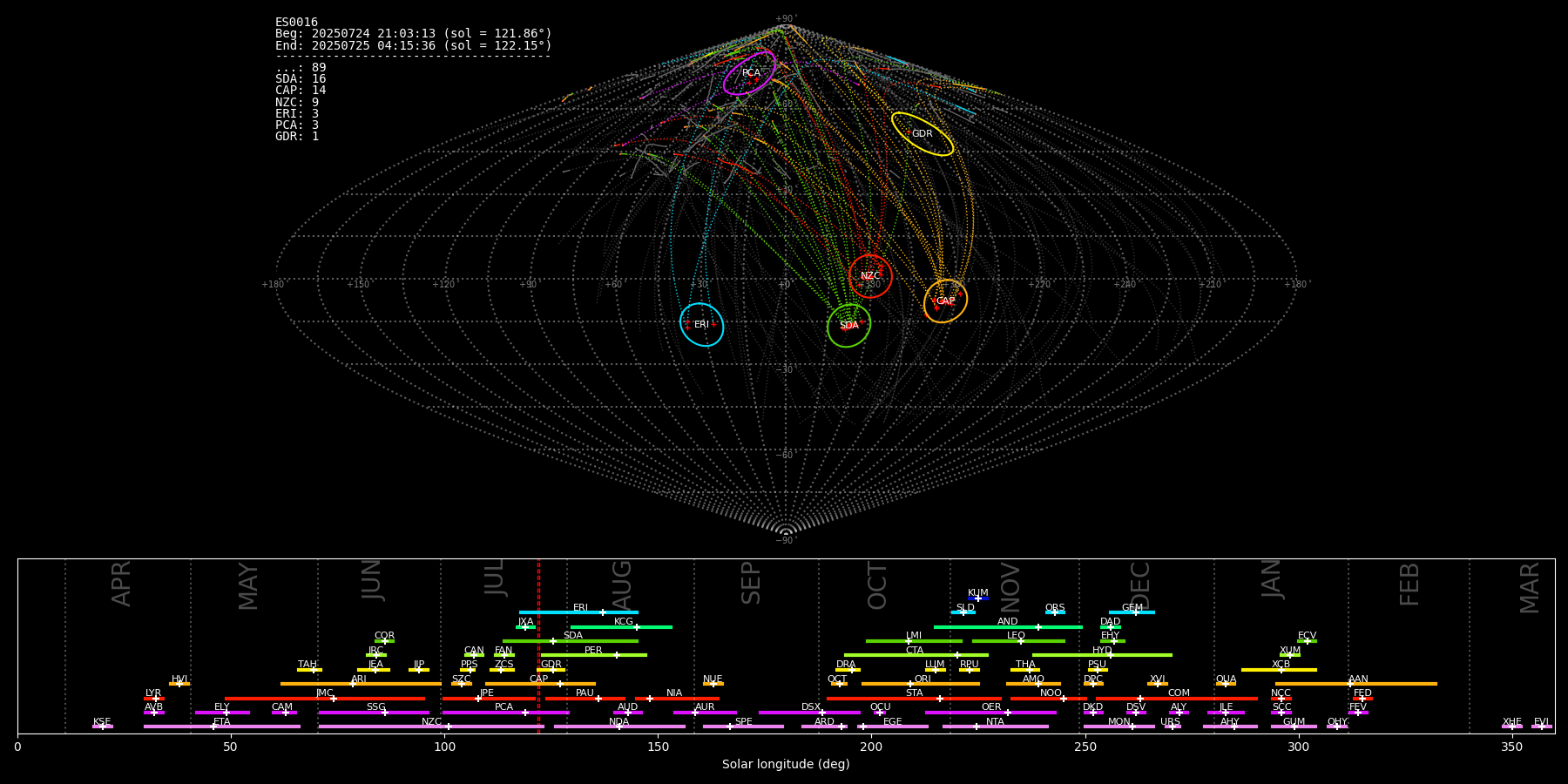Image resolution: width=1568 pixels, height=784 pixels.
Task: Select the JMC shower bar in timeline
Action: 325,698
